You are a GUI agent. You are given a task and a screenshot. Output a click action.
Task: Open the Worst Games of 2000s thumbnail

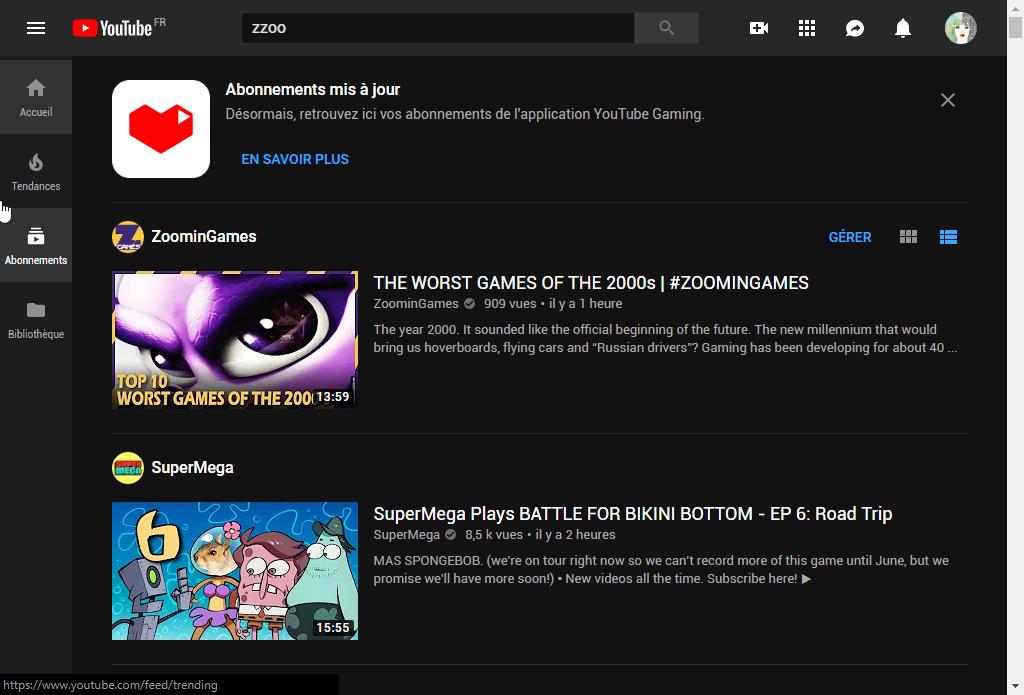pyautogui.click(x=235, y=340)
